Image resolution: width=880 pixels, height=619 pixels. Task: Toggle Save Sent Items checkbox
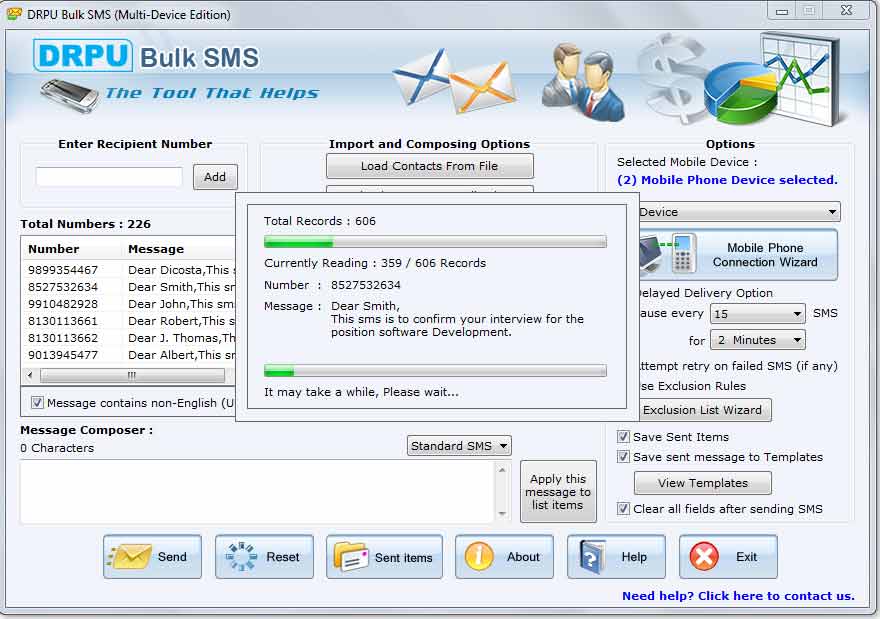(x=623, y=437)
